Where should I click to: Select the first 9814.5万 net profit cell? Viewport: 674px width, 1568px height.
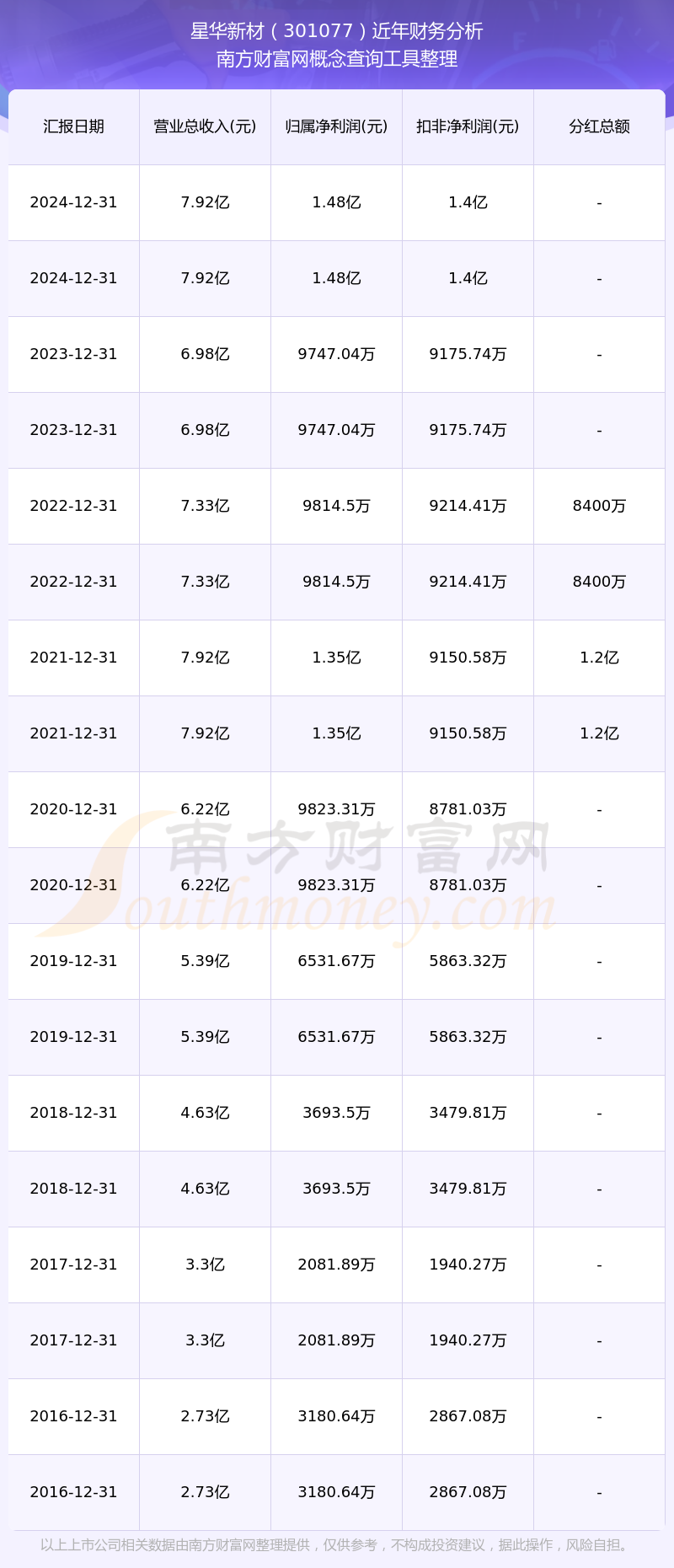[336, 506]
